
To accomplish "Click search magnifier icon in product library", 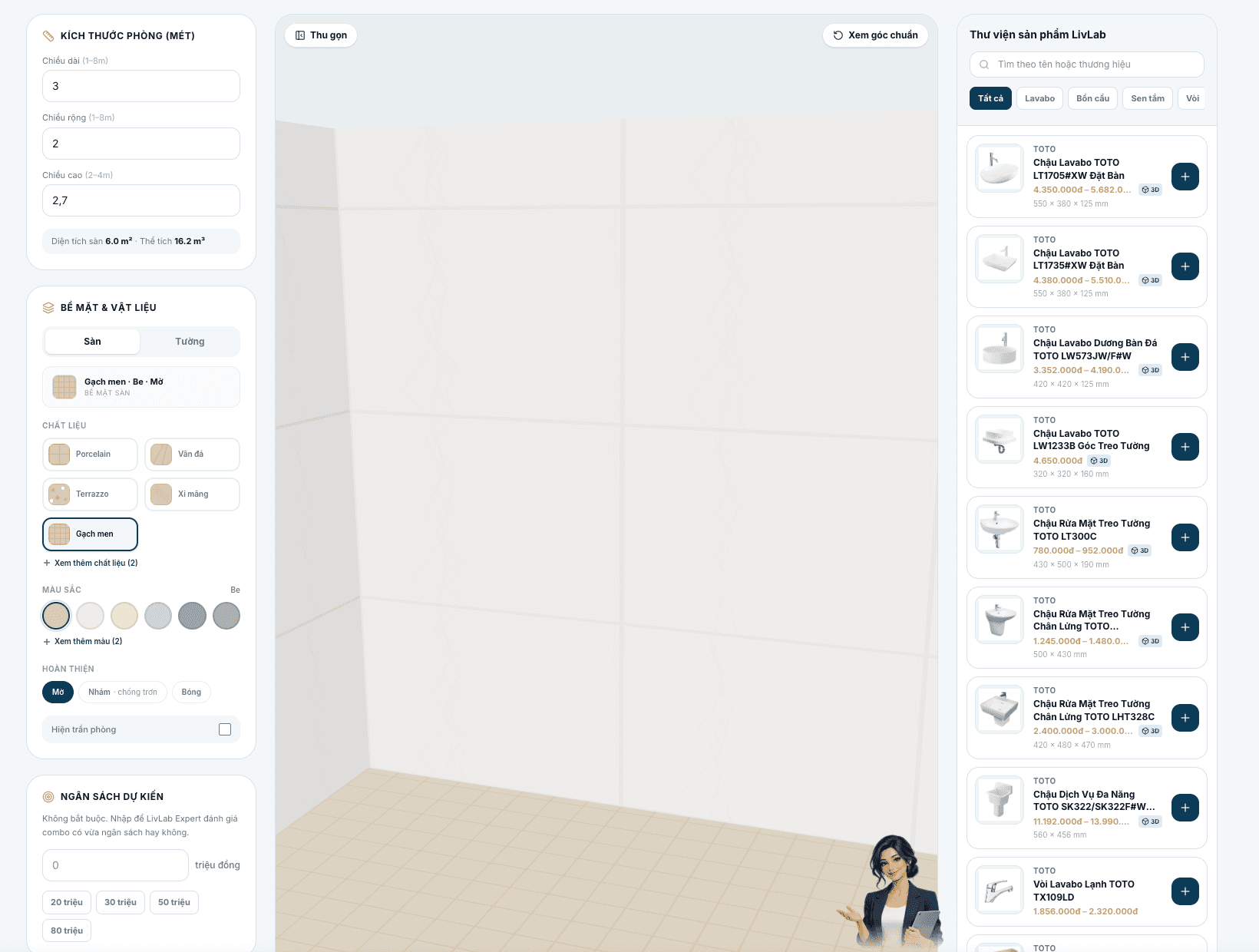I will (x=984, y=64).
